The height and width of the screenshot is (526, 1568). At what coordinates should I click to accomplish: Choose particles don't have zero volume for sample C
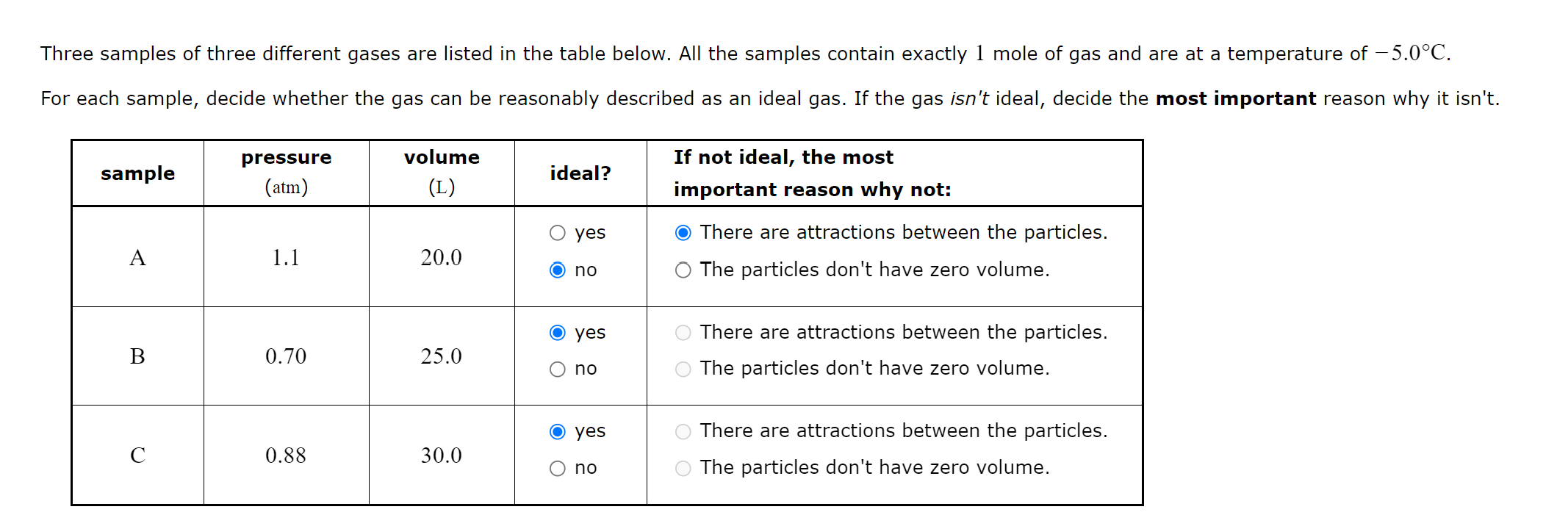[x=683, y=467]
